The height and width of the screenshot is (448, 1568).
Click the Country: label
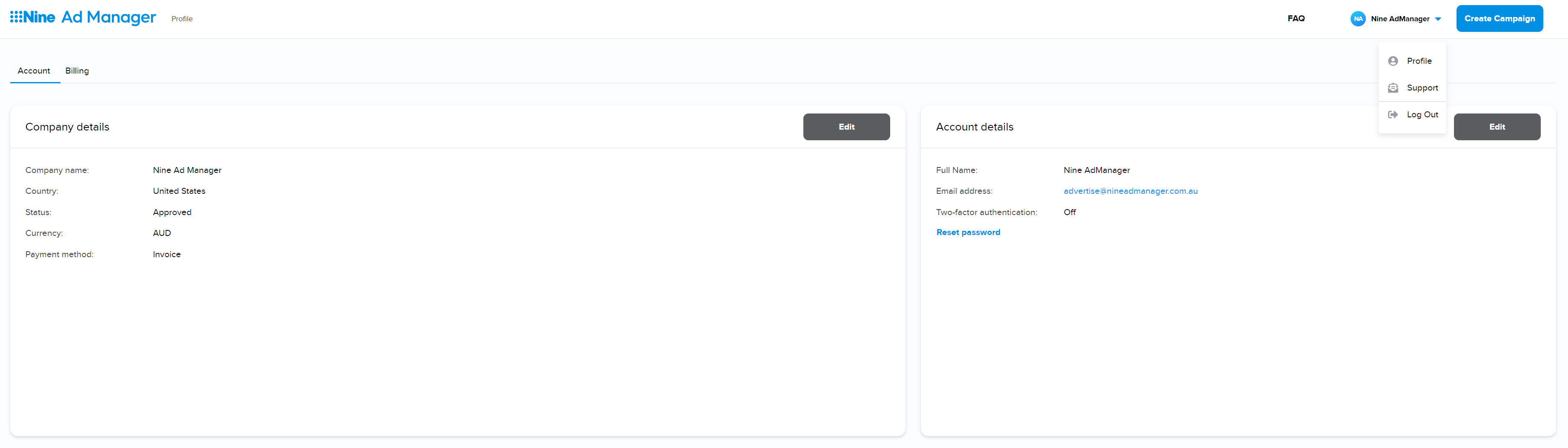(x=41, y=191)
